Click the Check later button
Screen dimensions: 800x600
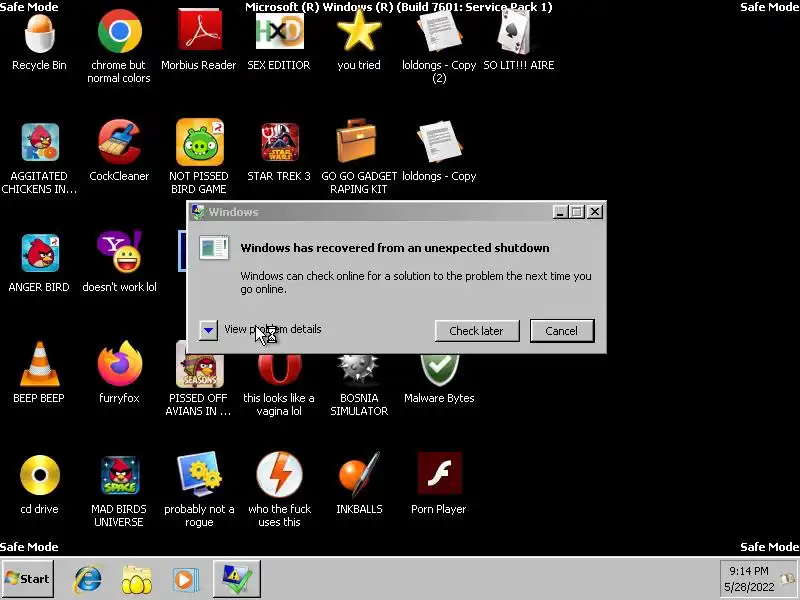[x=477, y=331]
